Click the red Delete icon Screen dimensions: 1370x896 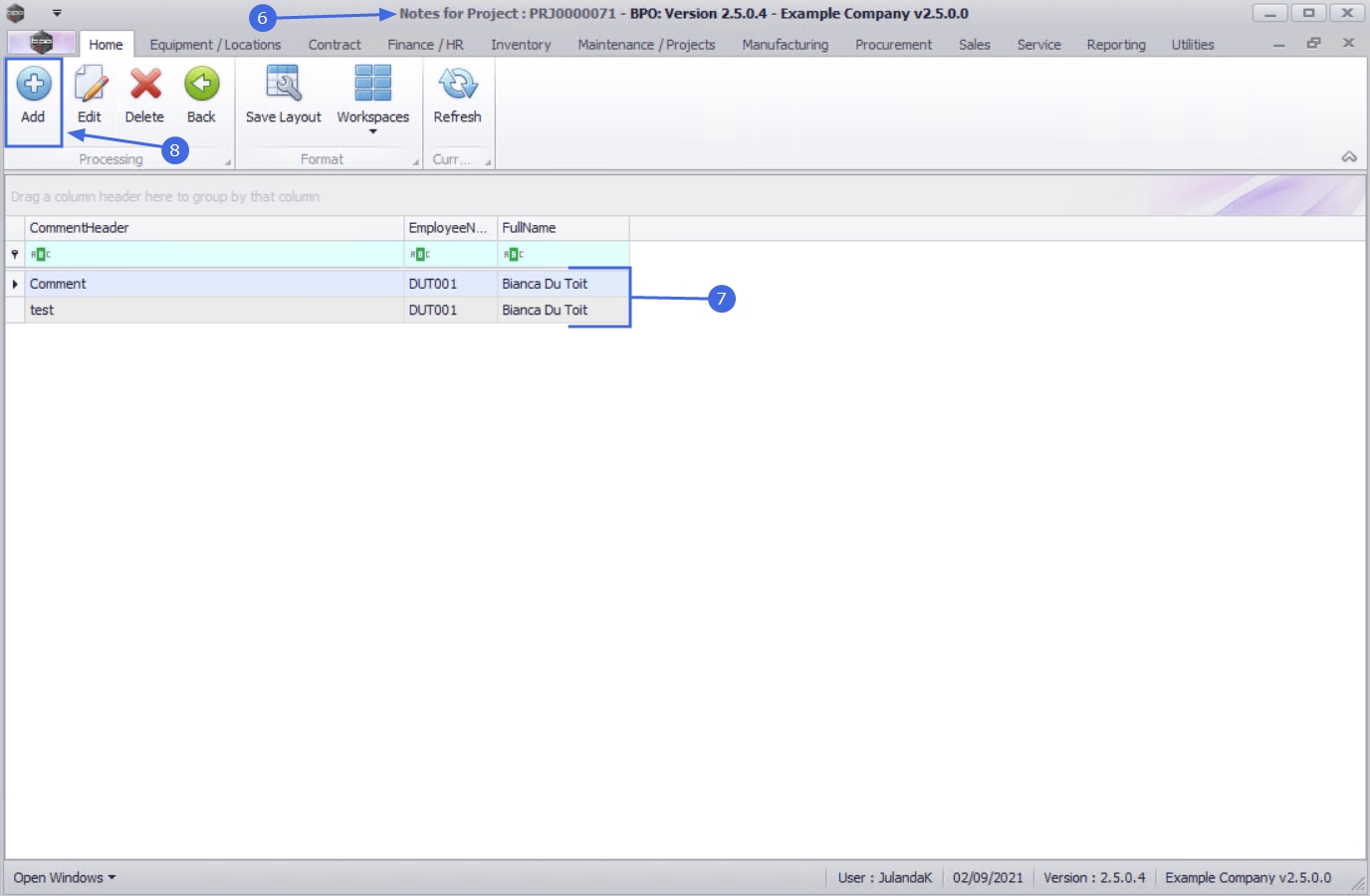pyautogui.click(x=145, y=84)
